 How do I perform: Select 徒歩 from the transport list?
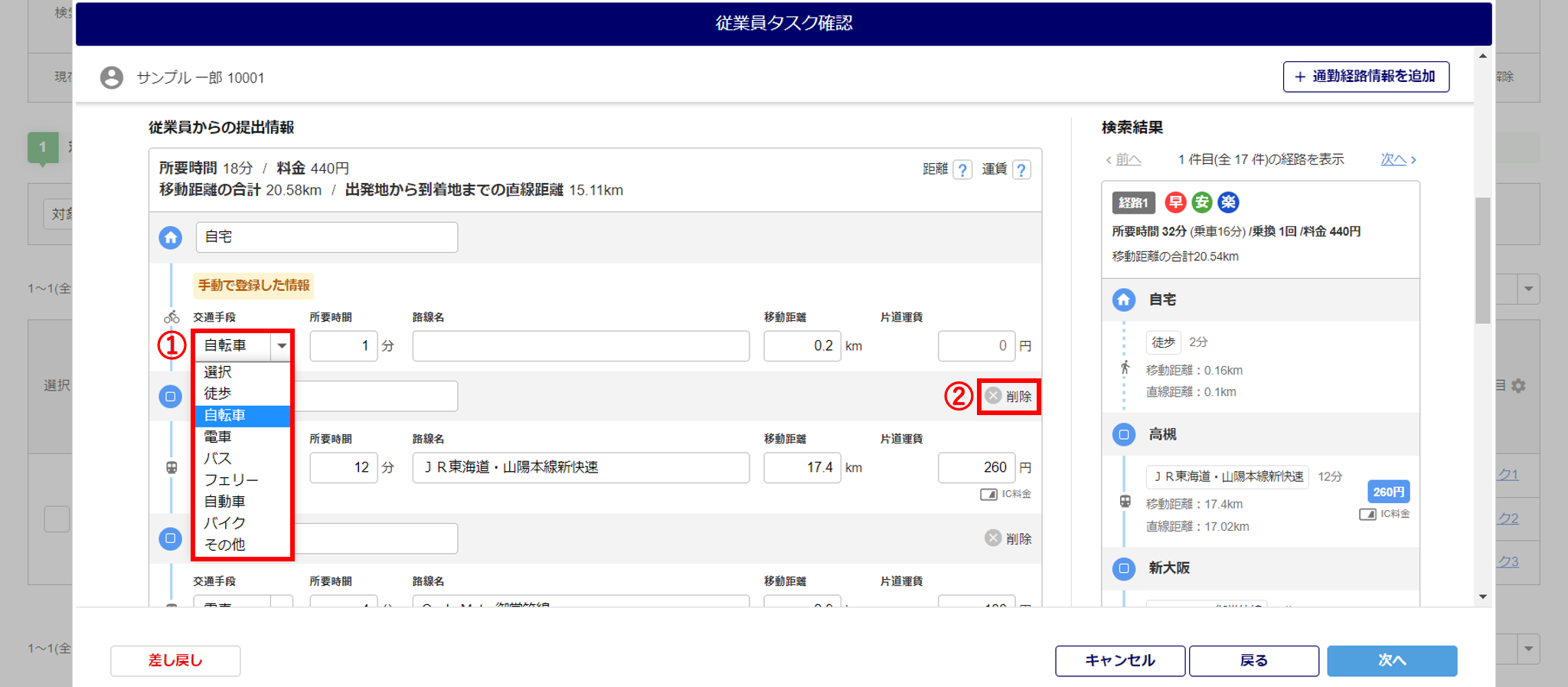coord(243,394)
